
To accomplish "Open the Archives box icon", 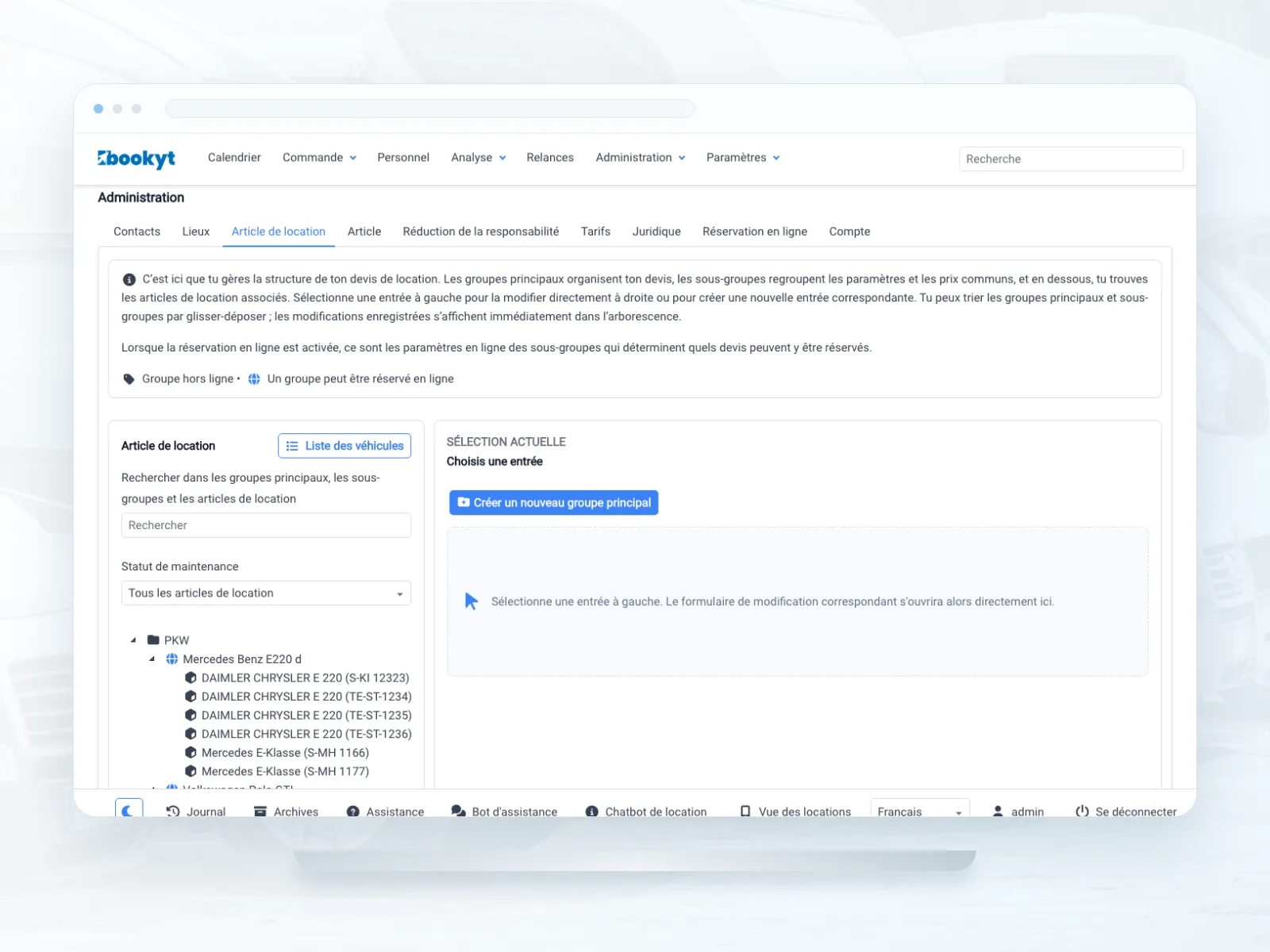I will [260, 812].
